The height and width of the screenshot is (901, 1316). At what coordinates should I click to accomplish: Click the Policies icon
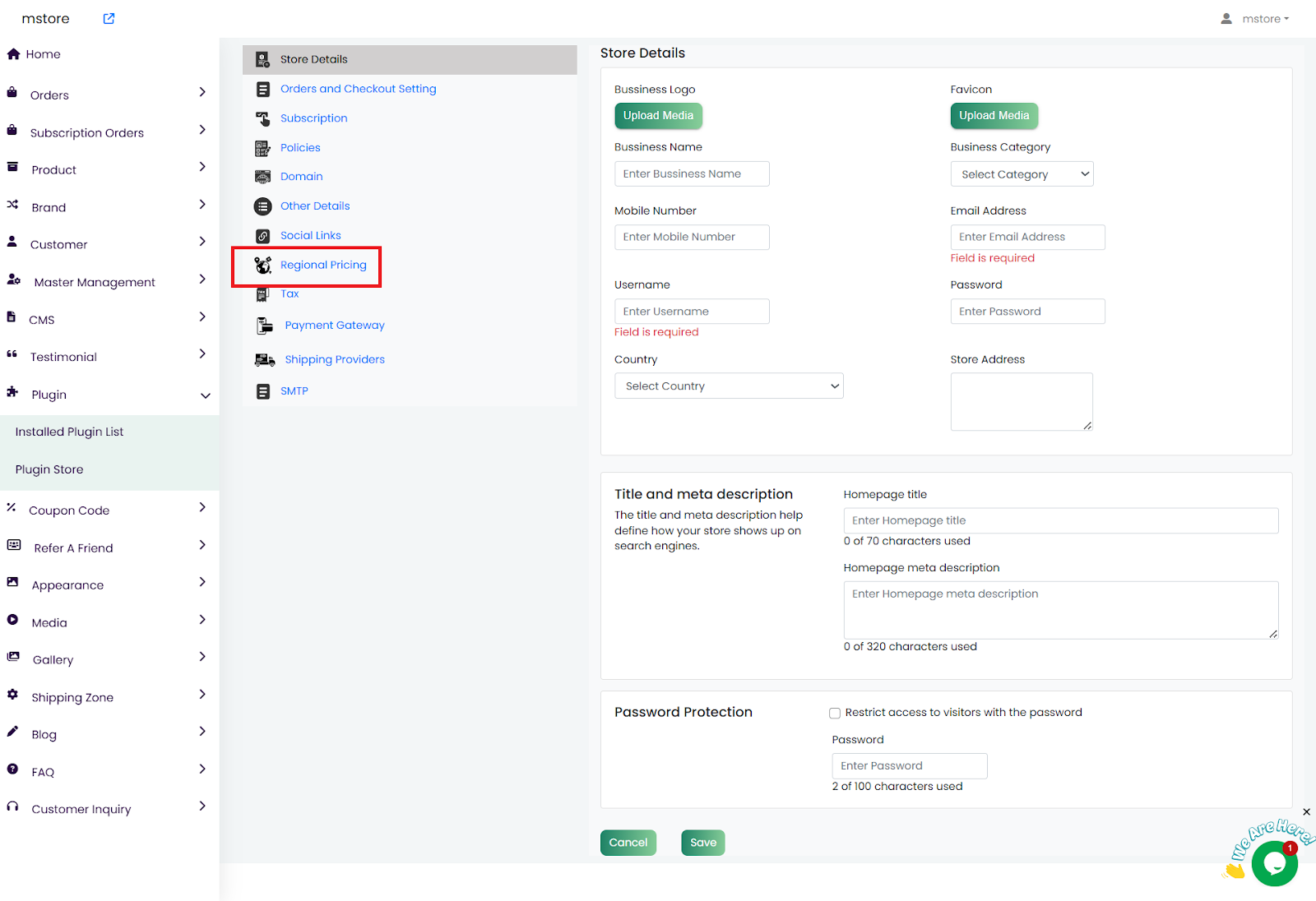(263, 148)
